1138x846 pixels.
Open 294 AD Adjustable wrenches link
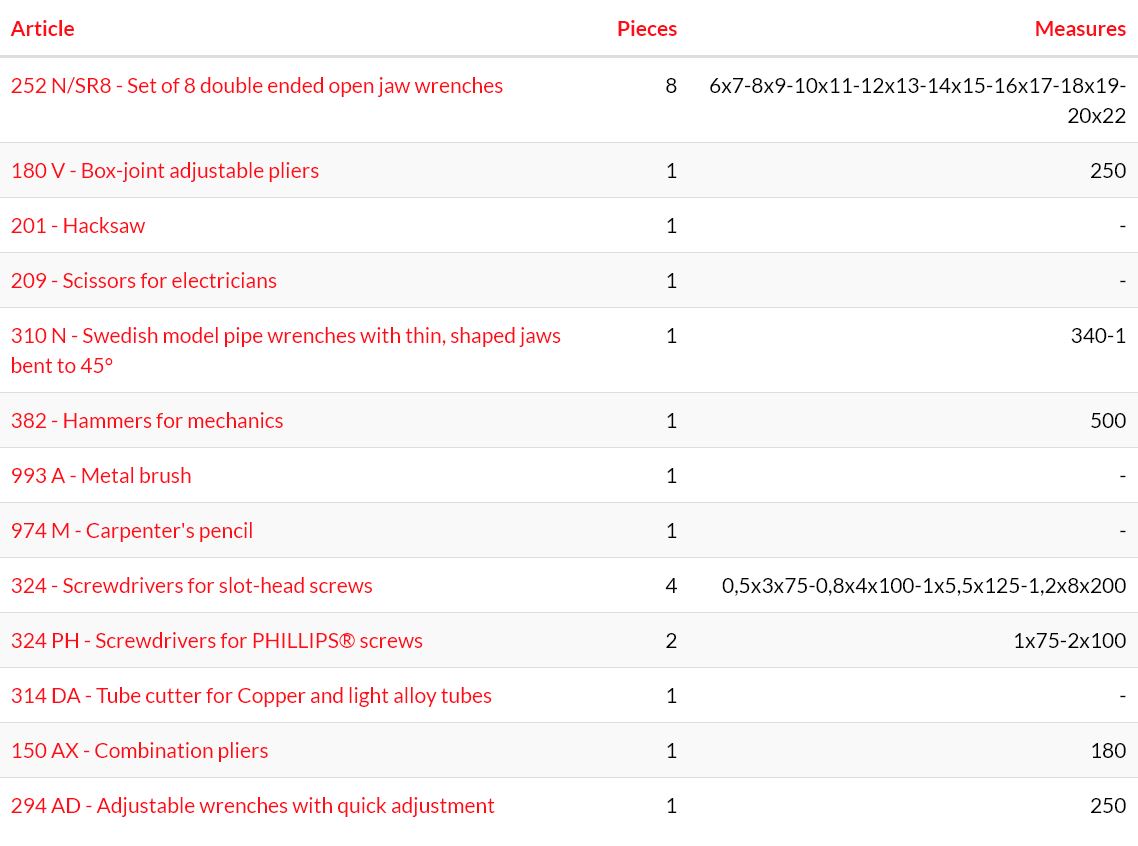(x=253, y=806)
